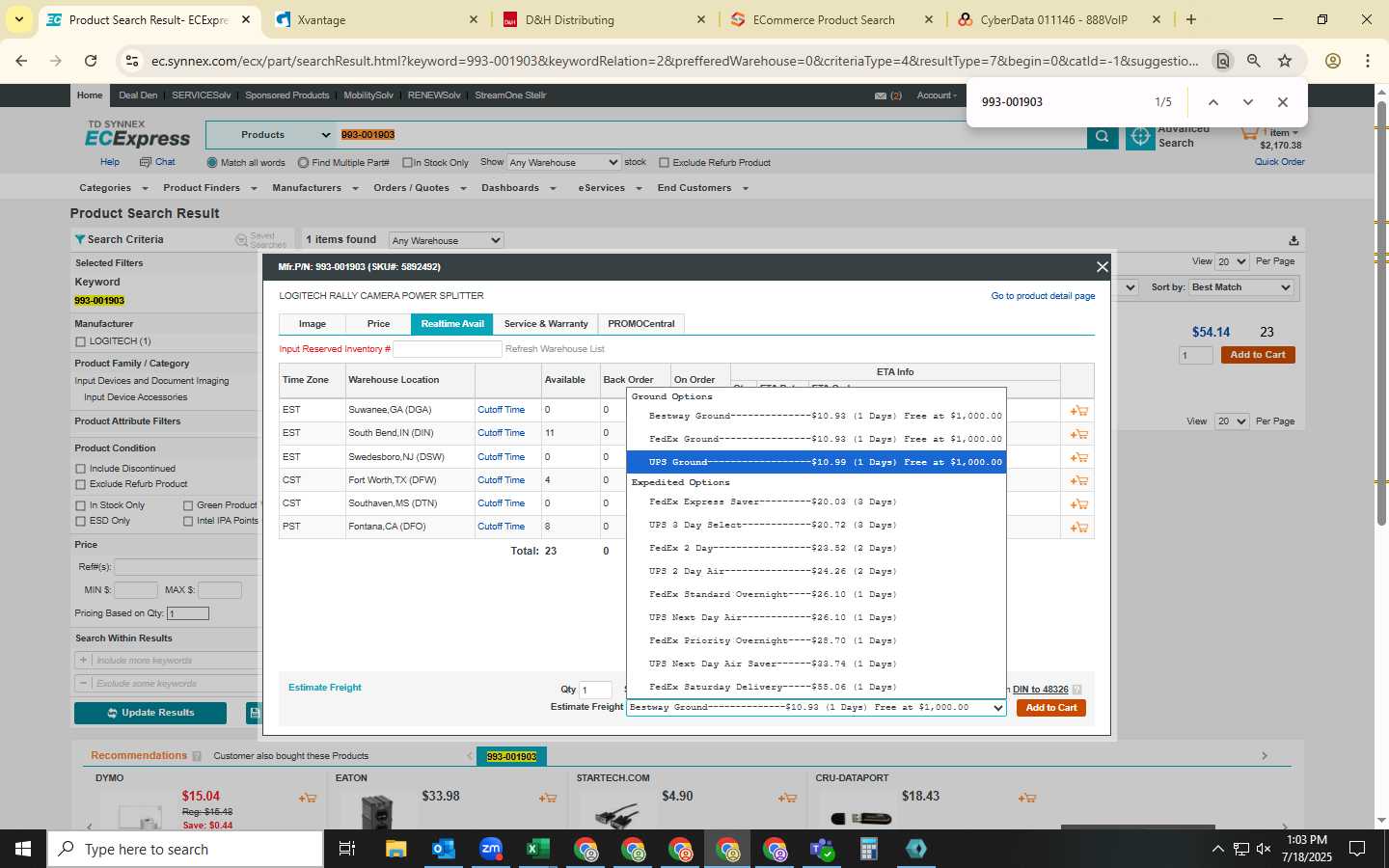1389x868 pixels.
Task: Click the Input Reserved Inventory # field
Action: click(448, 349)
